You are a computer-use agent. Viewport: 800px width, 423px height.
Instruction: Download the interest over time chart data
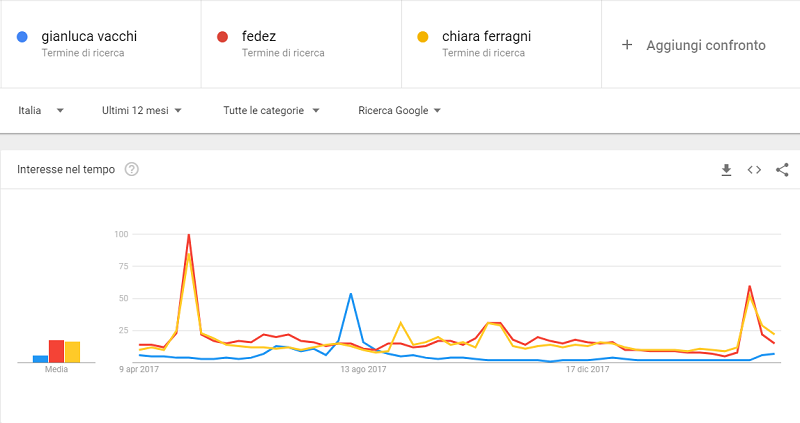(x=726, y=170)
